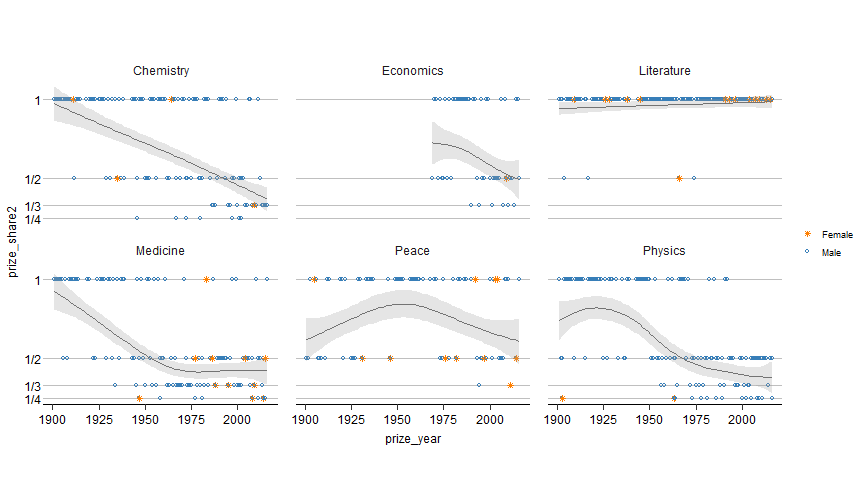Click the Peace panel title

pyautogui.click(x=412, y=250)
